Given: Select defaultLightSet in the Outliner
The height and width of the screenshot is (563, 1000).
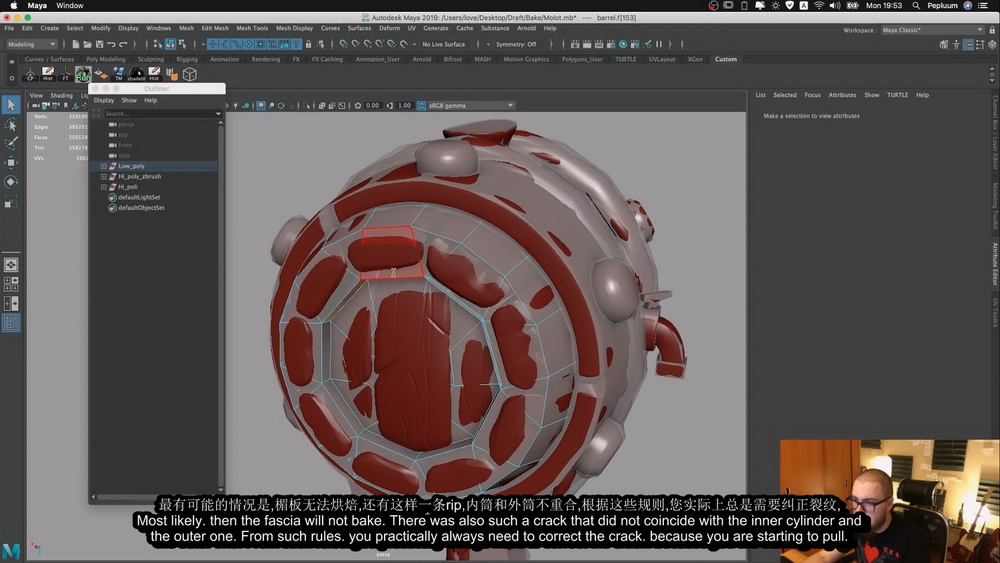Looking at the screenshot, I should [139, 198].
